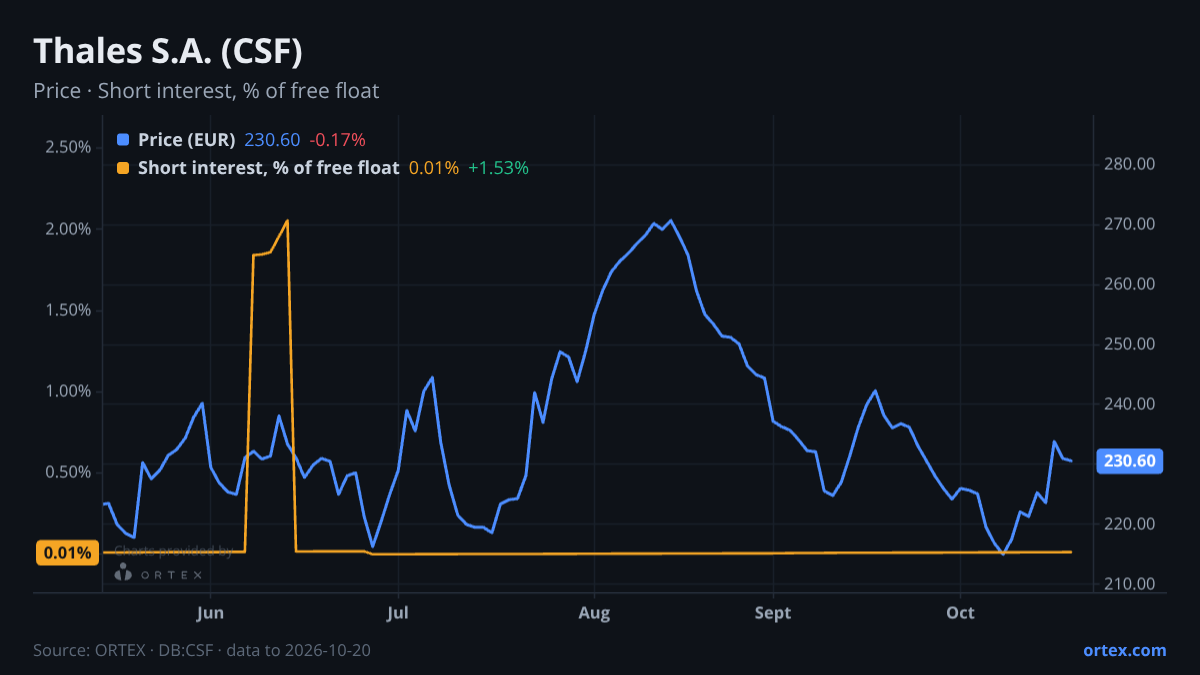Image resolution: width=1200 pixels, height=675 pixels.
Task: Click the short interest spike peak in June
Action: pos(288,221)
